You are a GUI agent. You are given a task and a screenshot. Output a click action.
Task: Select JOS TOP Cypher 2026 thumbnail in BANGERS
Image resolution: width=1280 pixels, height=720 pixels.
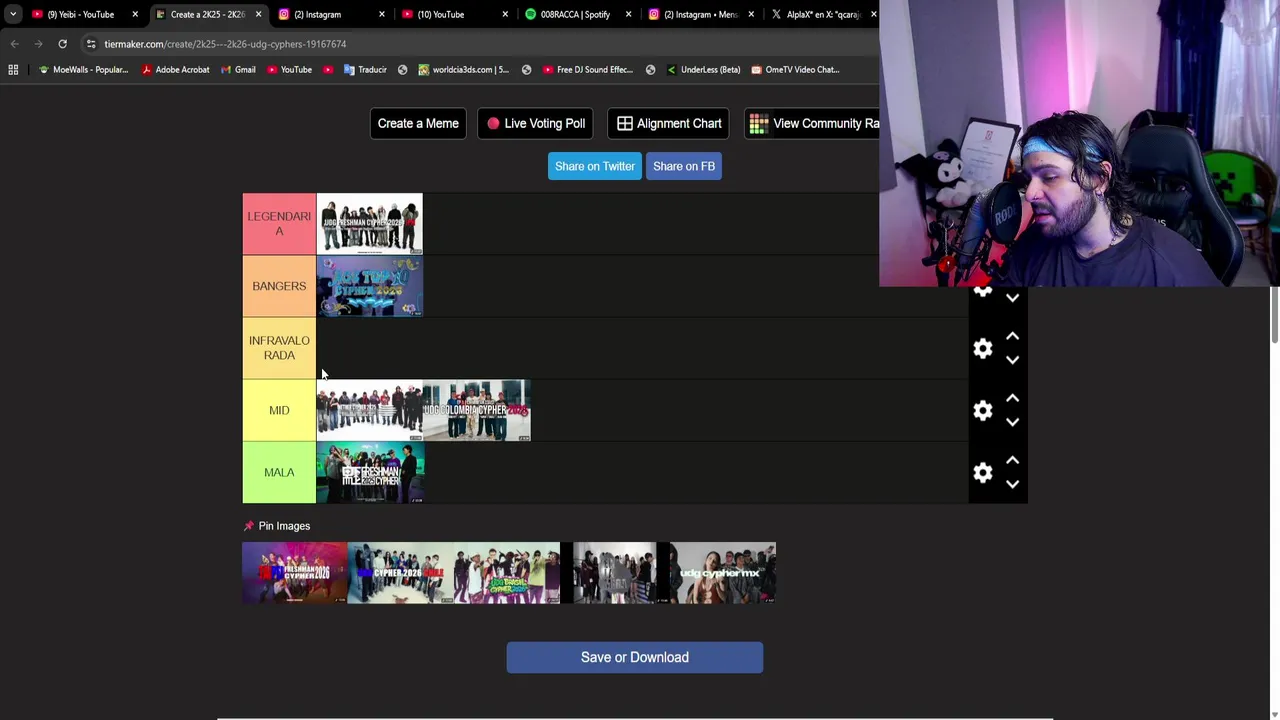[370, 286]
